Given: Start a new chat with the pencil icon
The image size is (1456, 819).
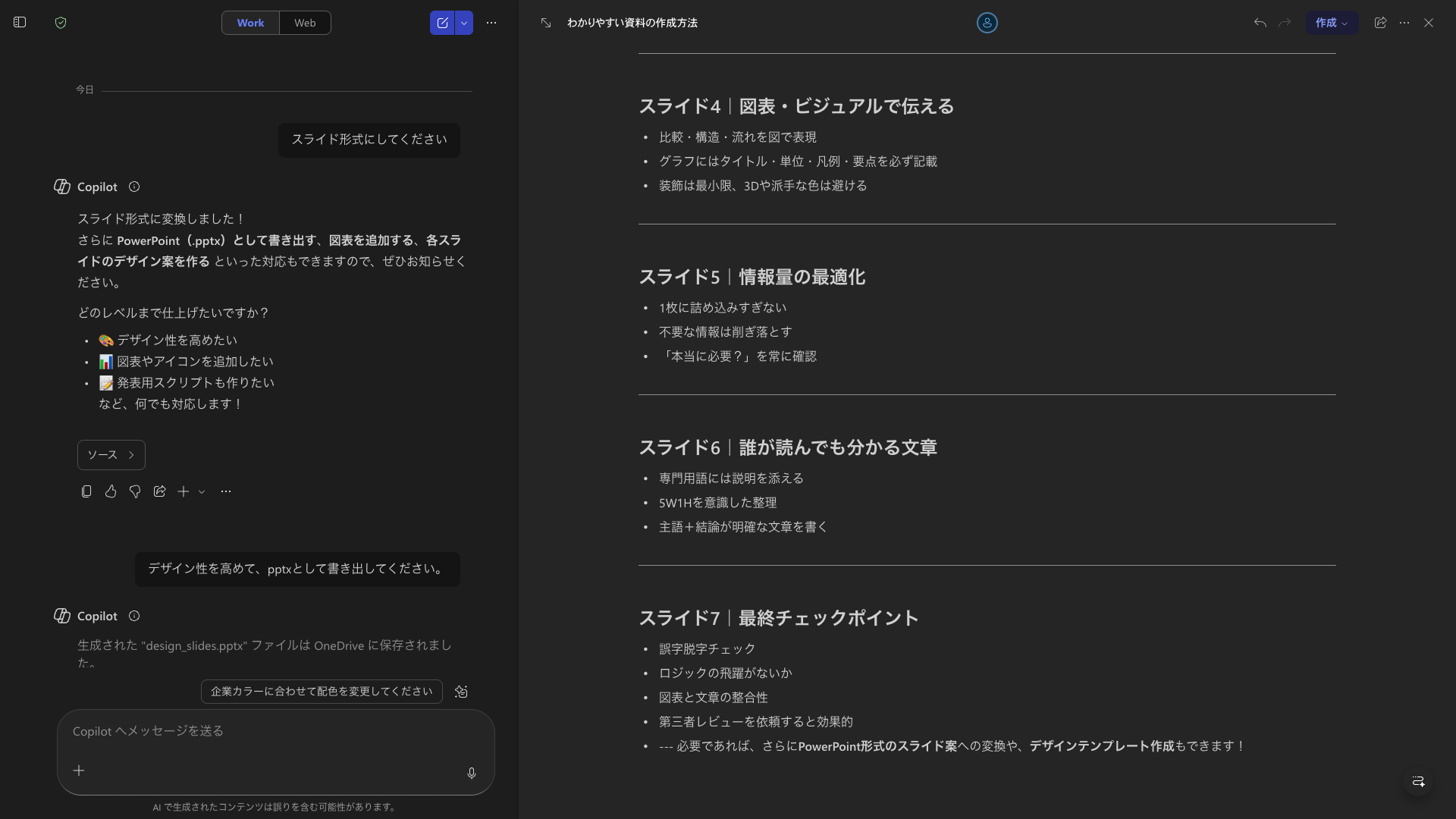Looking at the screenshot, I should pyautogui.click(x=442, y=23).
